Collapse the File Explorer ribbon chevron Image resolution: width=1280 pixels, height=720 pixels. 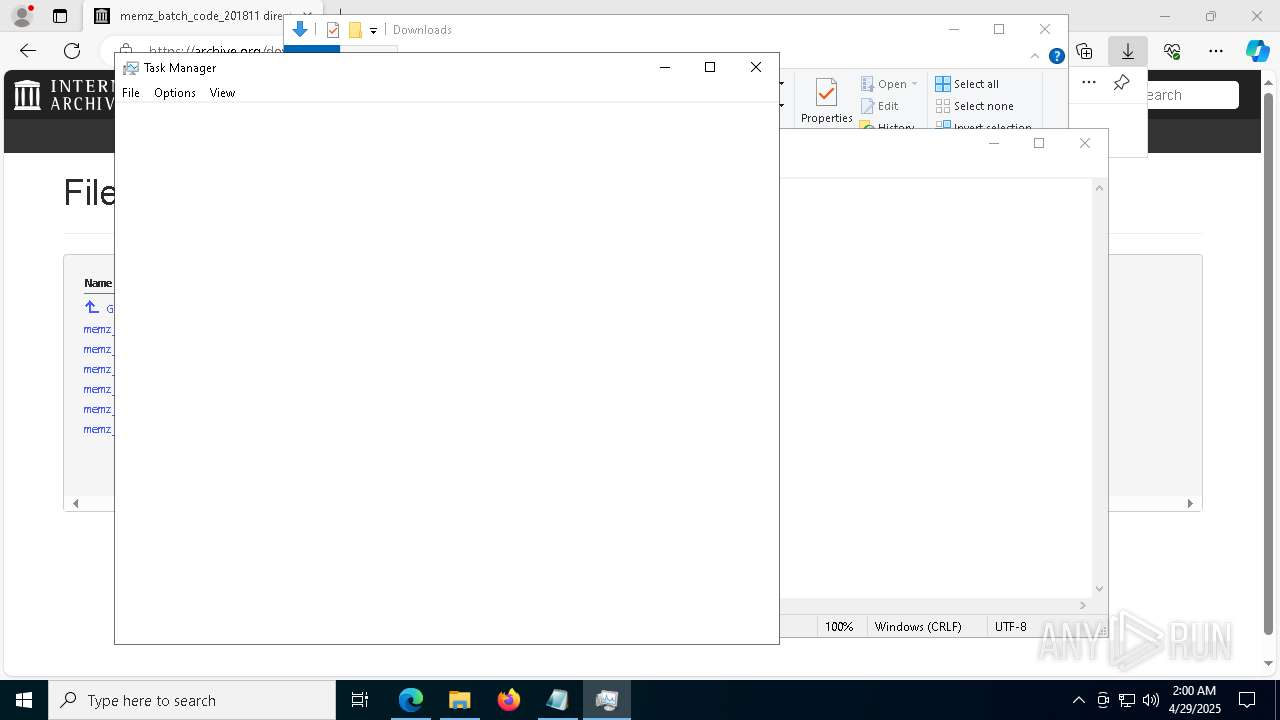click(1035, 56)
